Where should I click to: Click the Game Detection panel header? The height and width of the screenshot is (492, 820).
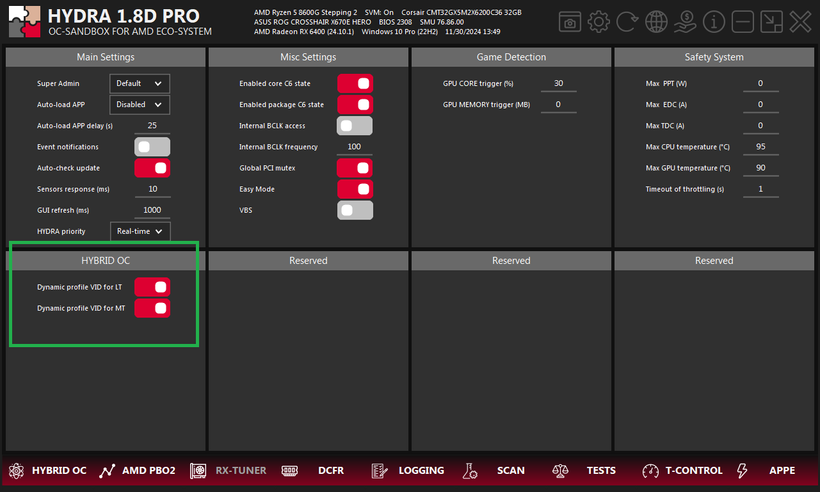511,57
